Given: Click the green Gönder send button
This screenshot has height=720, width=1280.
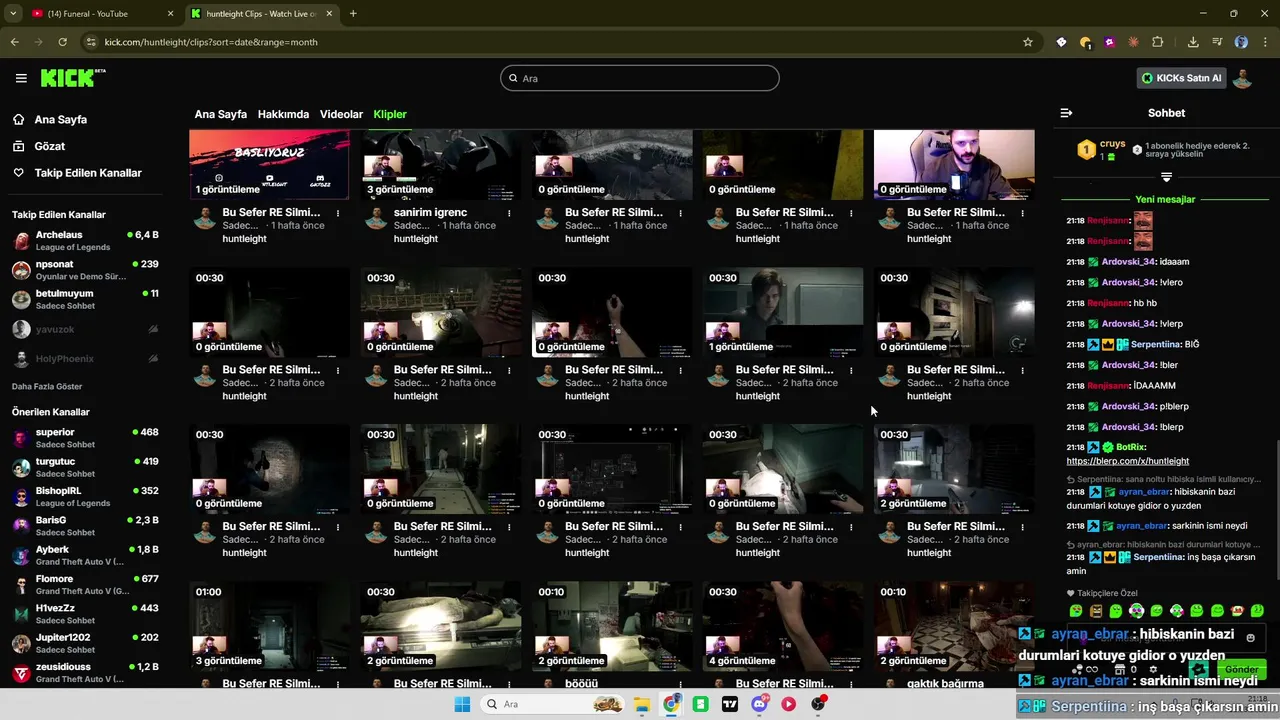Looking at the screenshot, I should click(x=1241, y=669).
